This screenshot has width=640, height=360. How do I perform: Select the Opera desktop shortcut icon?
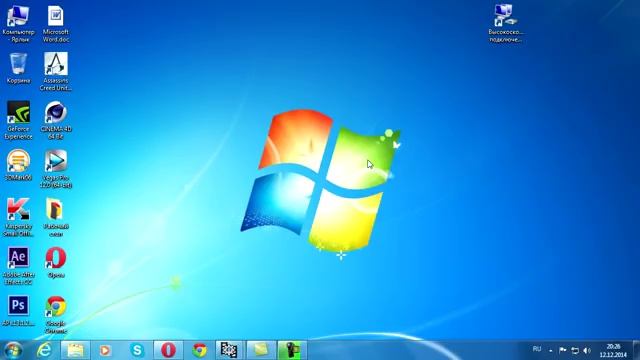(56, 263)
